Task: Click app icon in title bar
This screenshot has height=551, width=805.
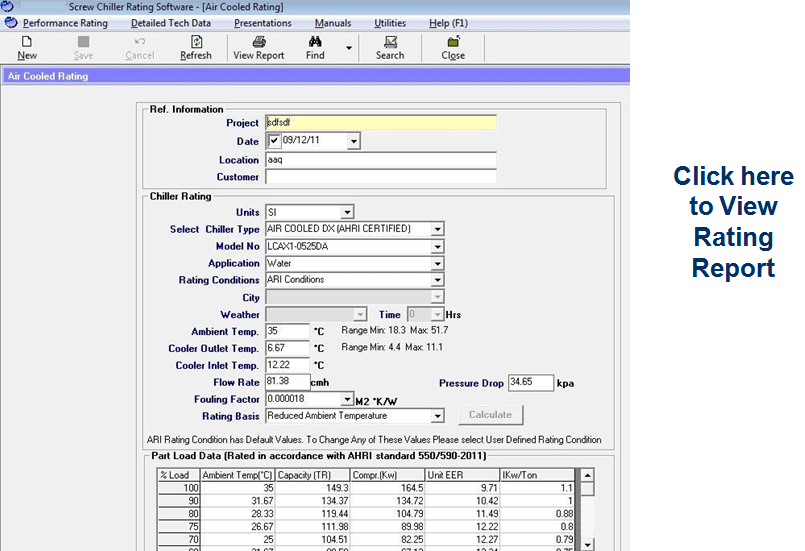Action: (x=7, y=6)
